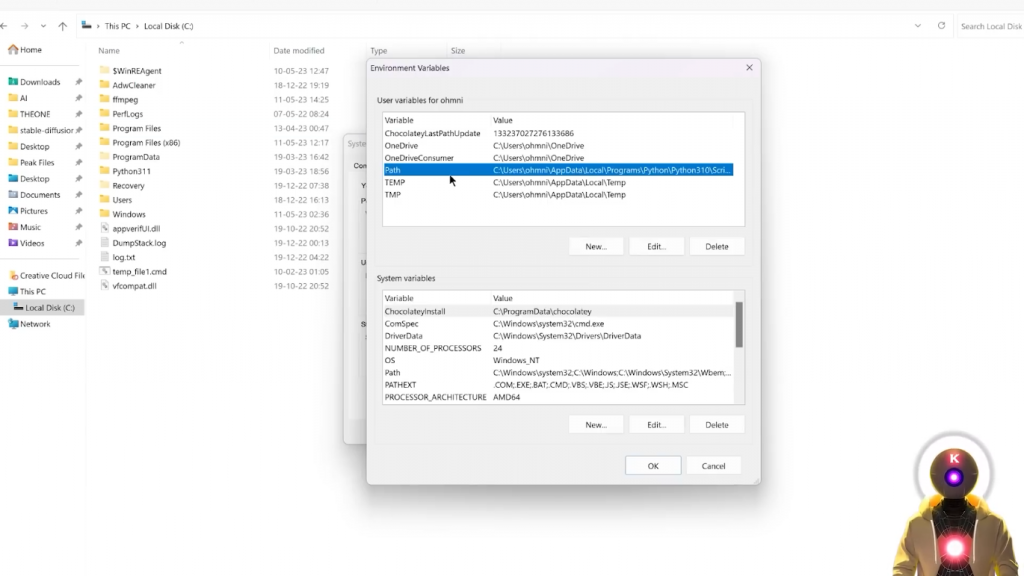Open stable-diffusion quick access folder
The width and height of the screenshot is (1024, 576).
pos(40,130)
